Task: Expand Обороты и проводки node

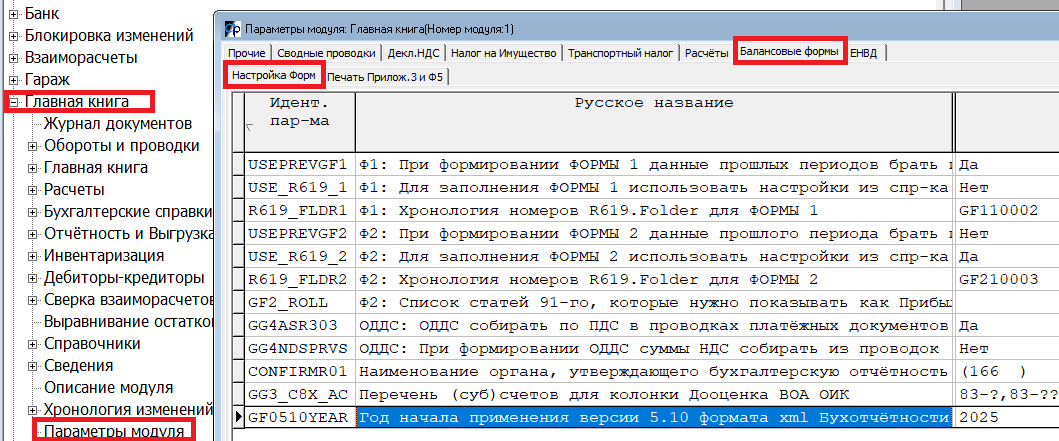Action: click(x=34, y=145)
